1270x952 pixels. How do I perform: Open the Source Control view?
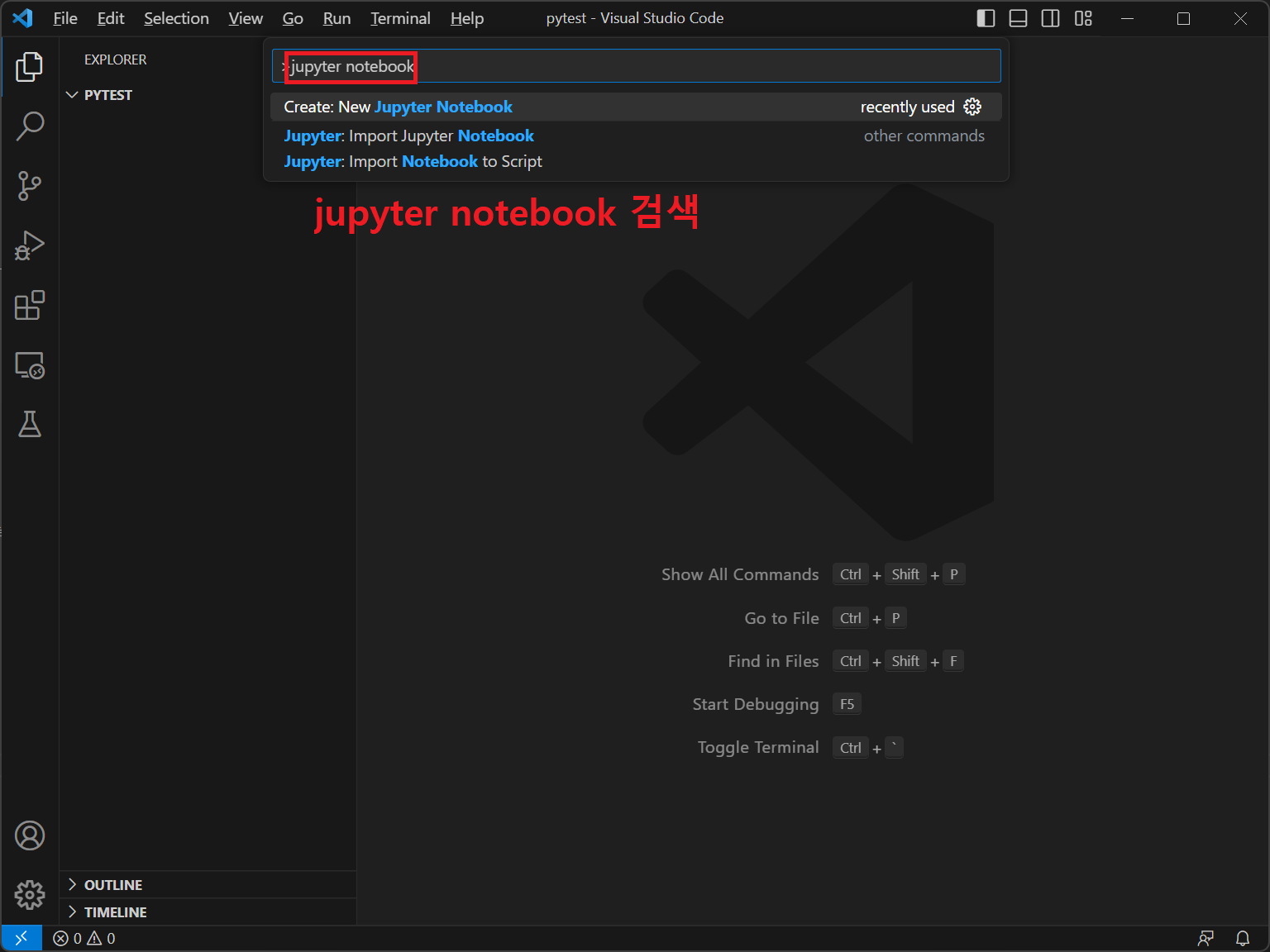click(x=30, y=186)
